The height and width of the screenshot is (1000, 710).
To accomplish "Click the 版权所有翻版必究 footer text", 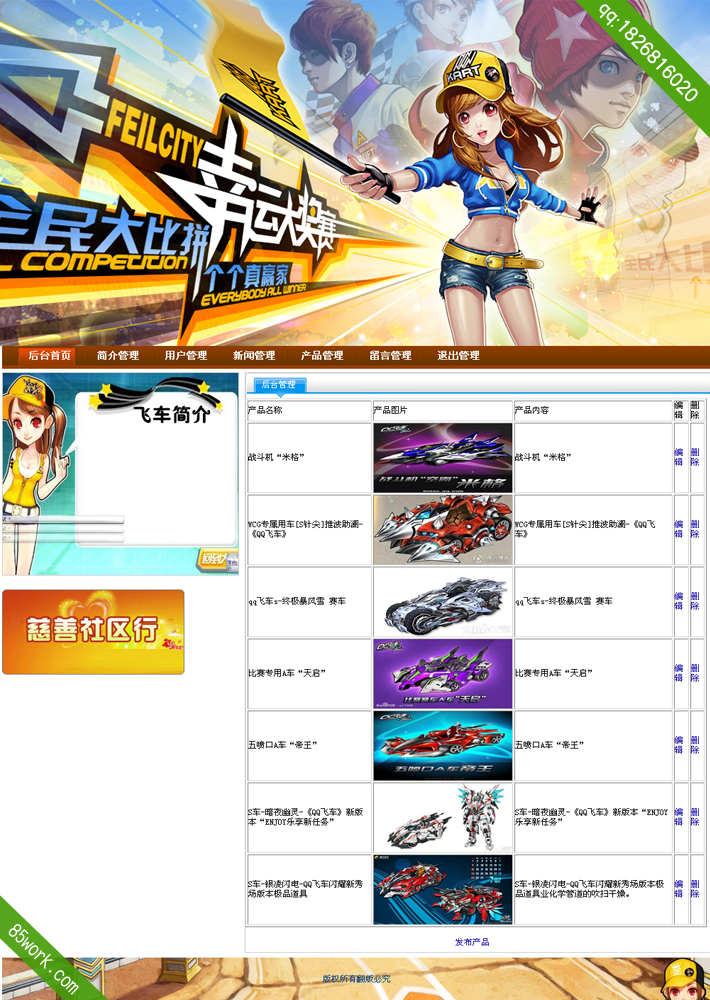I will click(356, 978).
